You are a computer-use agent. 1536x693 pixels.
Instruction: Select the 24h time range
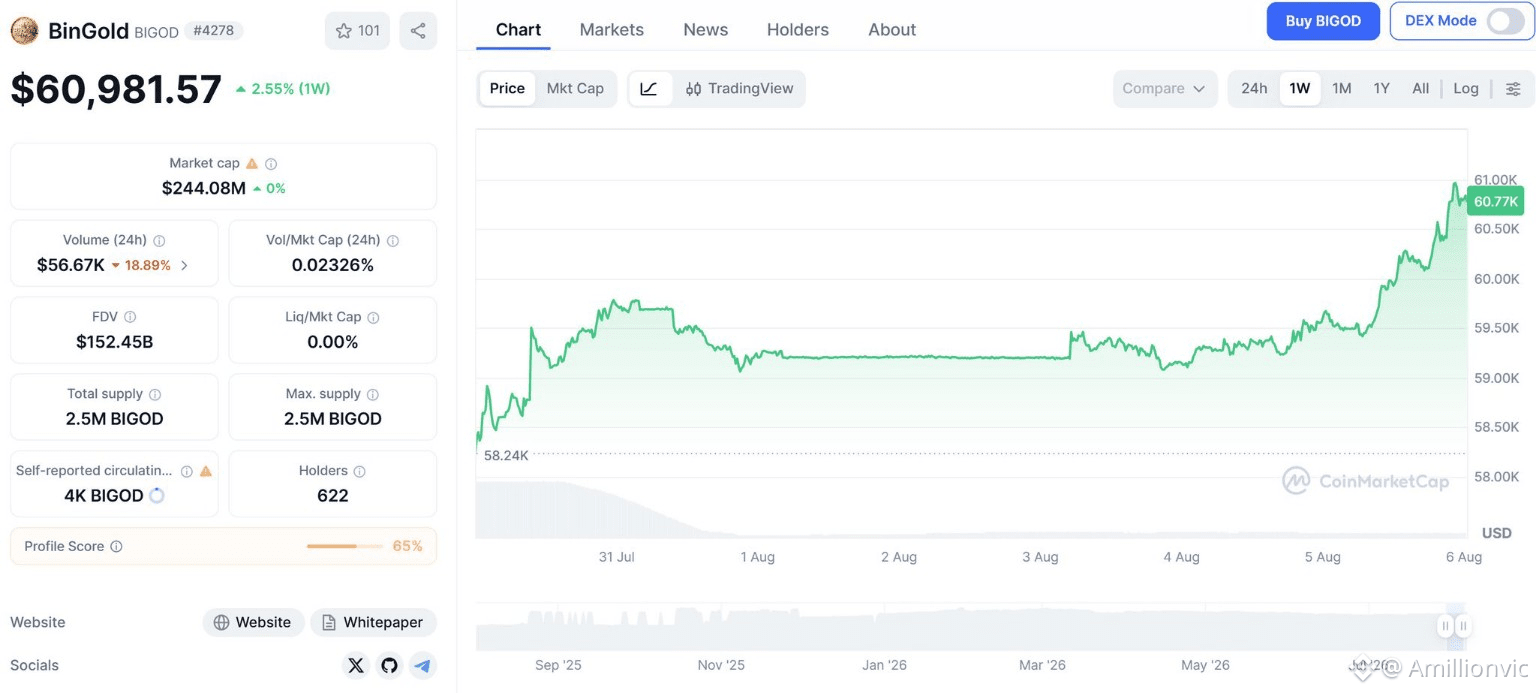tap(1254, 89)
